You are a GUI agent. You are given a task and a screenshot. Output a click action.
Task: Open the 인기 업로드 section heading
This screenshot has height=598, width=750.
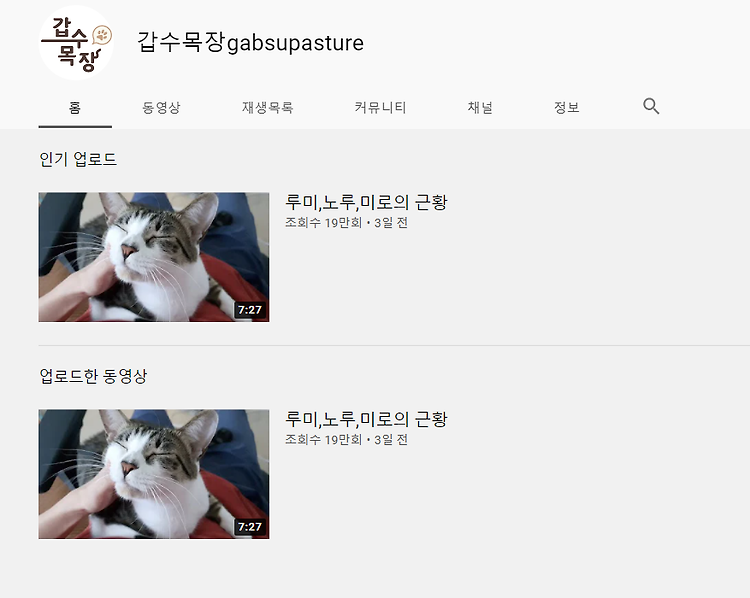pos(78,159)
